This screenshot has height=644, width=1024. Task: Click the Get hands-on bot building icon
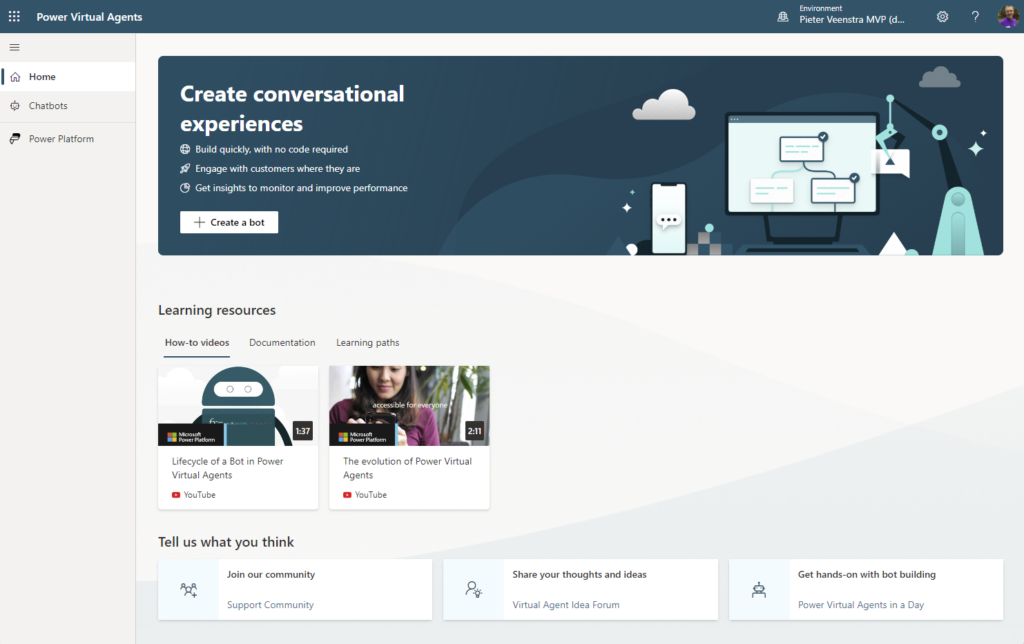pyautogui.click(x=759, y=590)
